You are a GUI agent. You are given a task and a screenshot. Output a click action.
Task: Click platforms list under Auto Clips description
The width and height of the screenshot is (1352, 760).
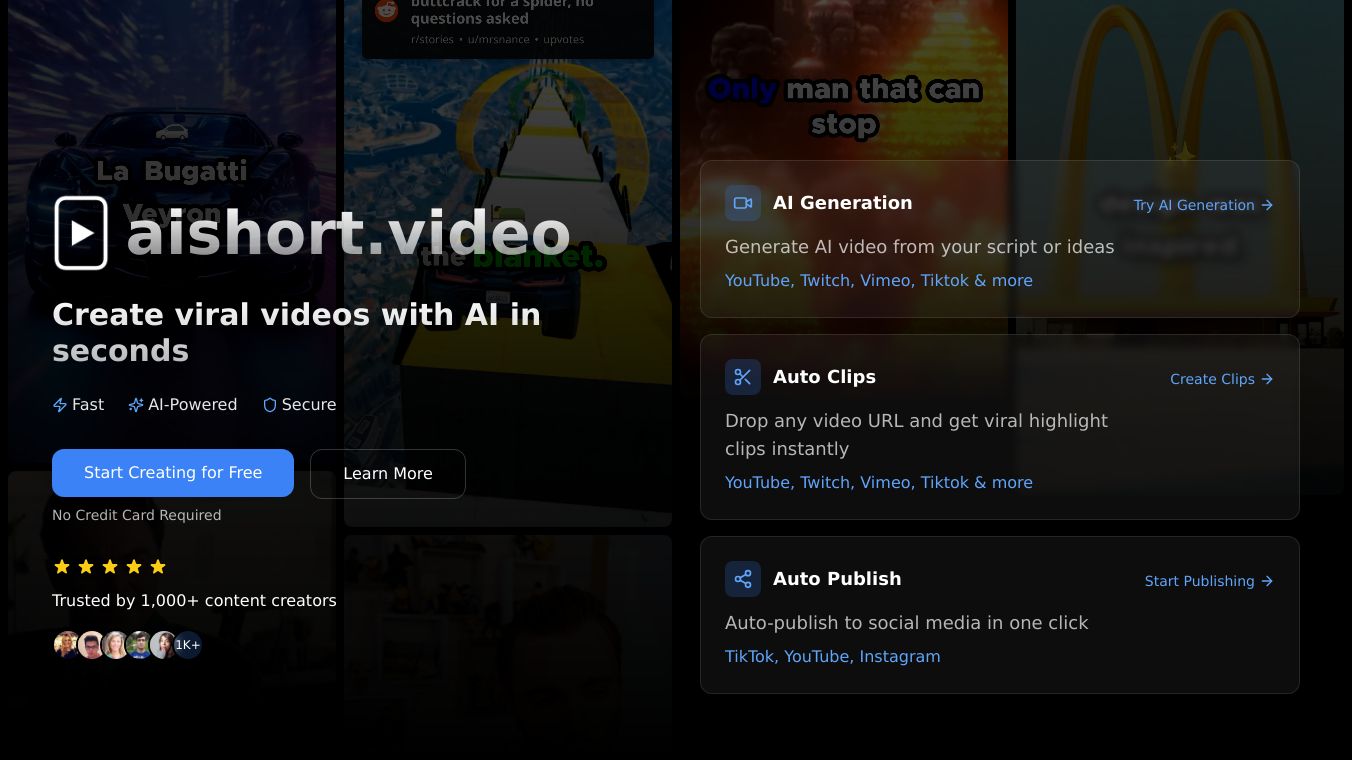pyautogui.click(x=878, y=483)
